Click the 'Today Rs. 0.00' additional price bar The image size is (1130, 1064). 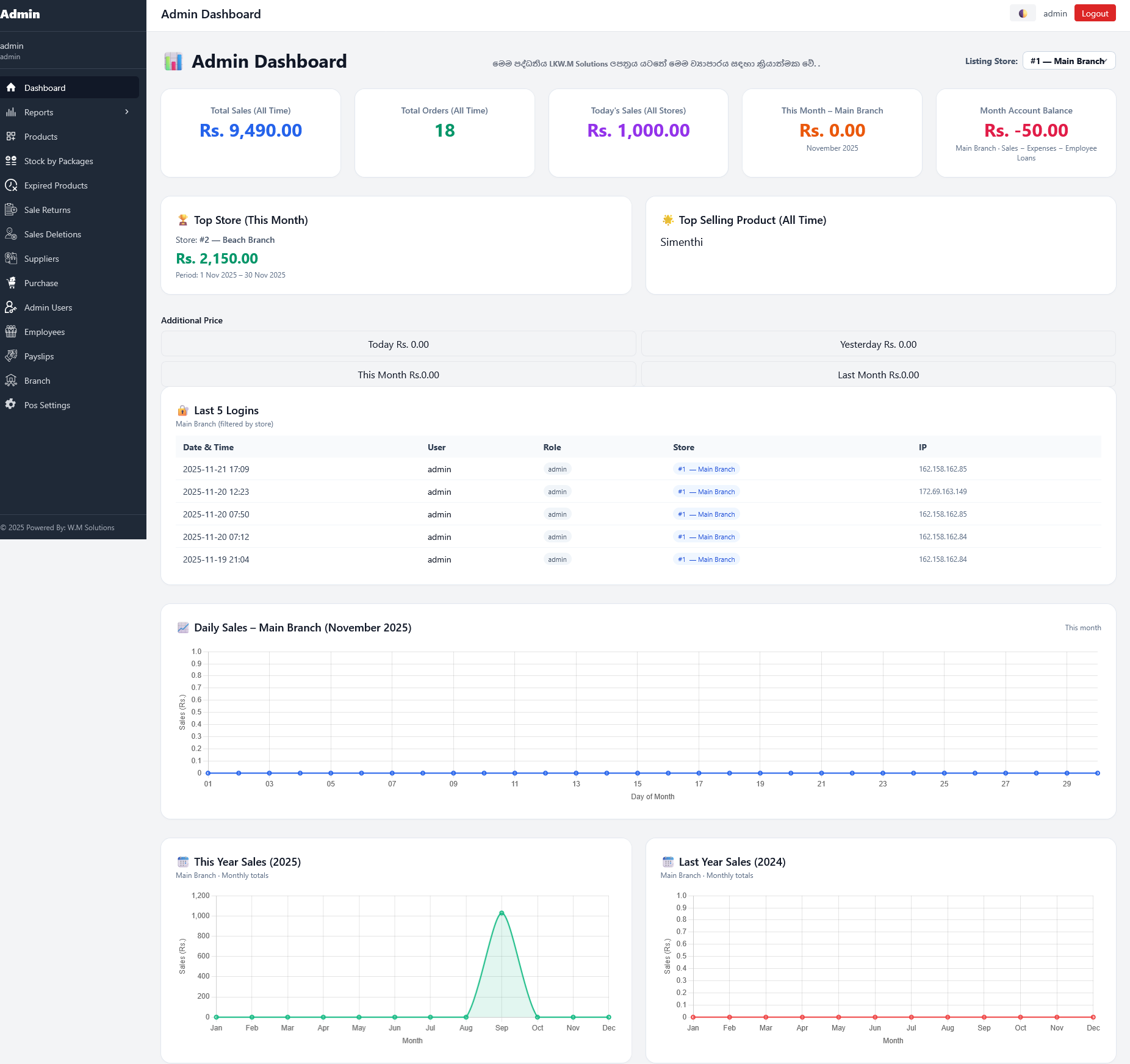point(398,343)
